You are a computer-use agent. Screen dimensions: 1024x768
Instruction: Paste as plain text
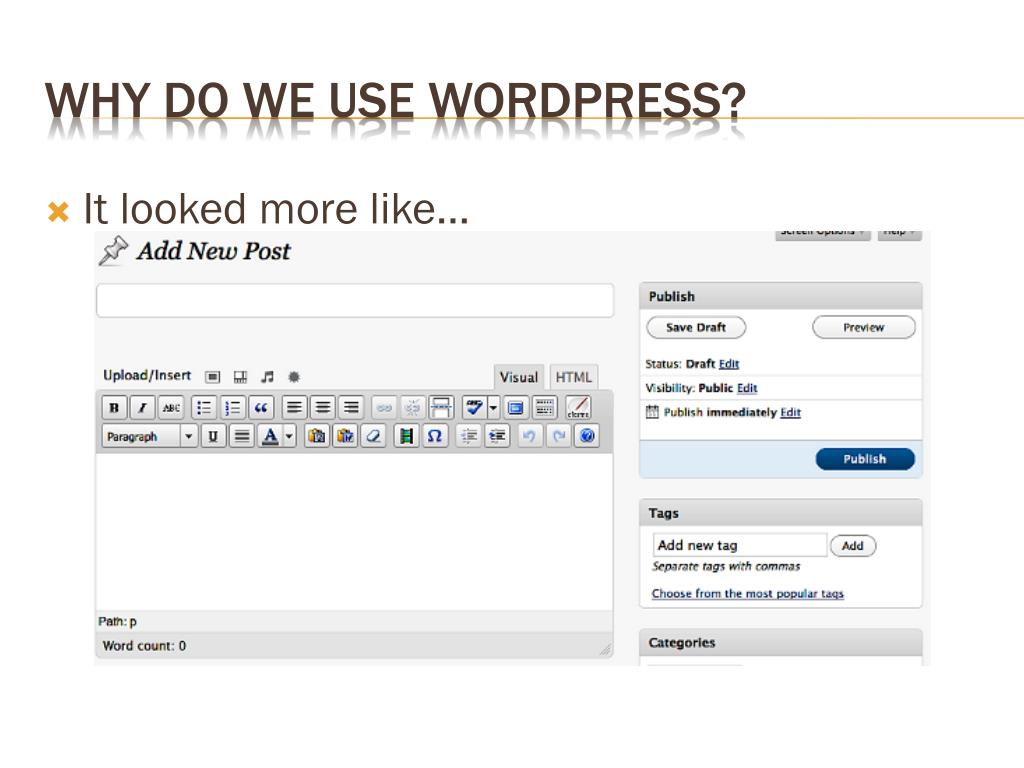[316, 436]
